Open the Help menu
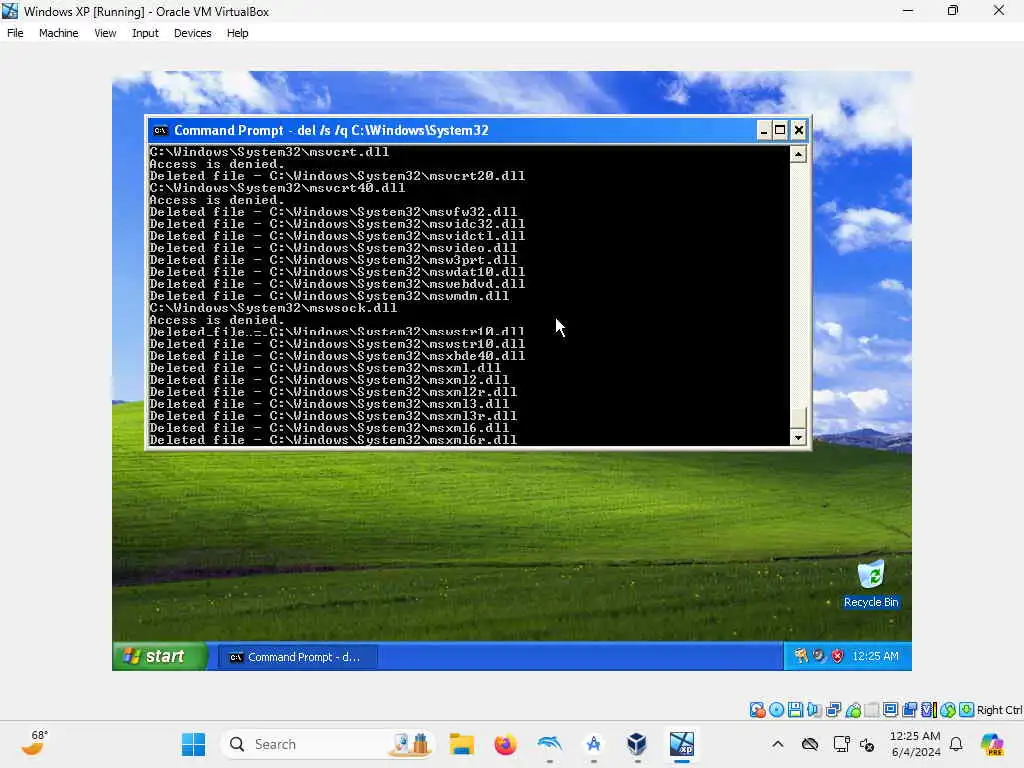The width and height of the screenshot is (1024, 768). tap(238, 33)
